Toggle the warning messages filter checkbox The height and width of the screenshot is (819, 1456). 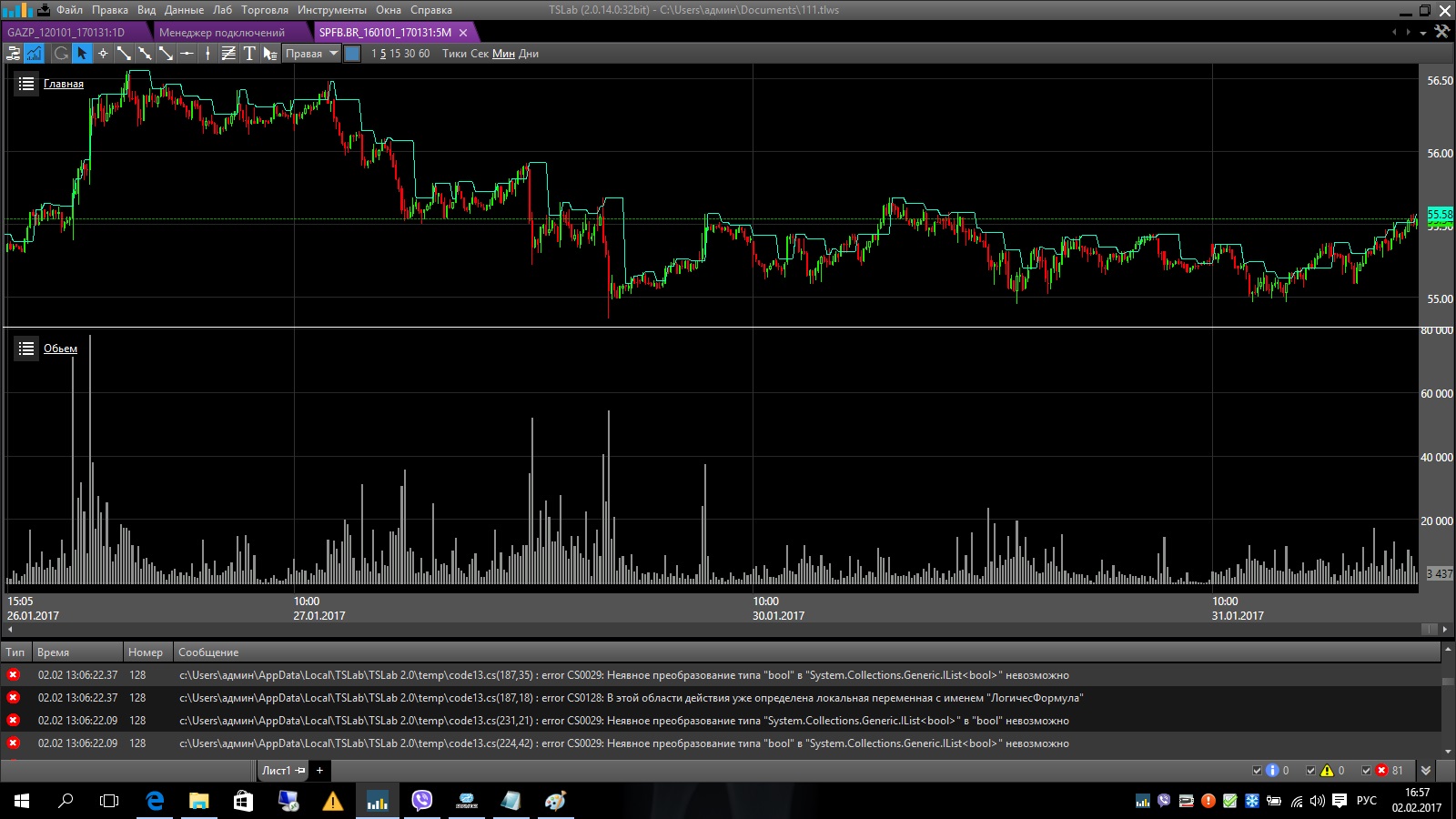(x=1311, y=771)
